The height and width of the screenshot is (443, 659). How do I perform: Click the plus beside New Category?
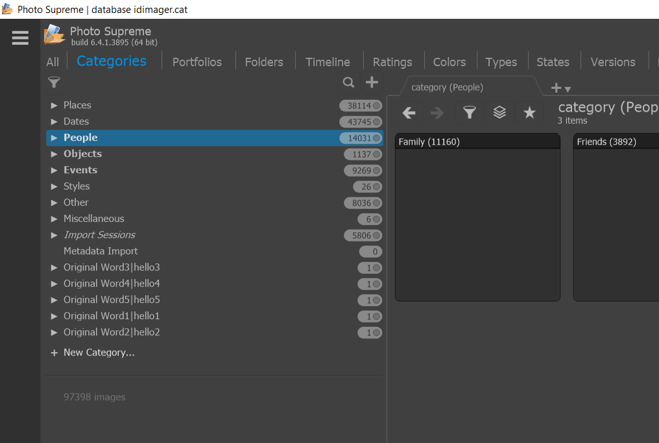pos(54,353)
